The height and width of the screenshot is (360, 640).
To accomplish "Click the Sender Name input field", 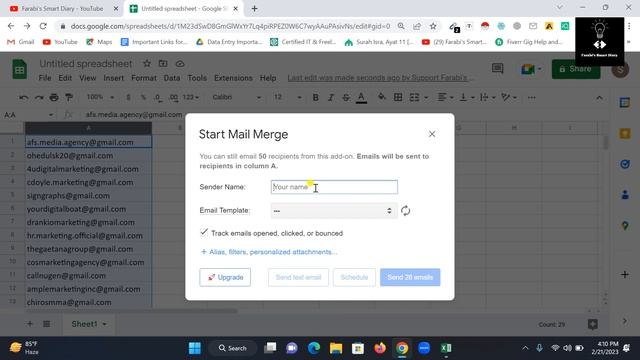I will point(334,187).
